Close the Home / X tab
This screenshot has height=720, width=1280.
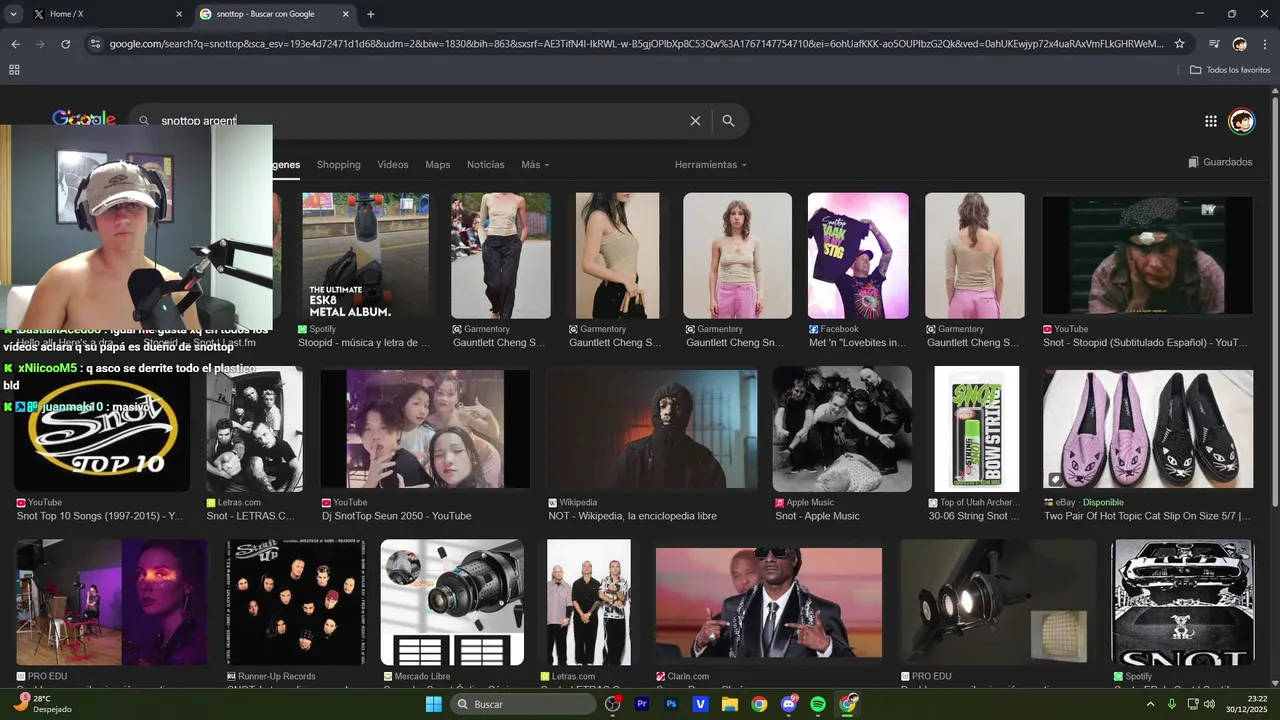click(x=179, y=14)
